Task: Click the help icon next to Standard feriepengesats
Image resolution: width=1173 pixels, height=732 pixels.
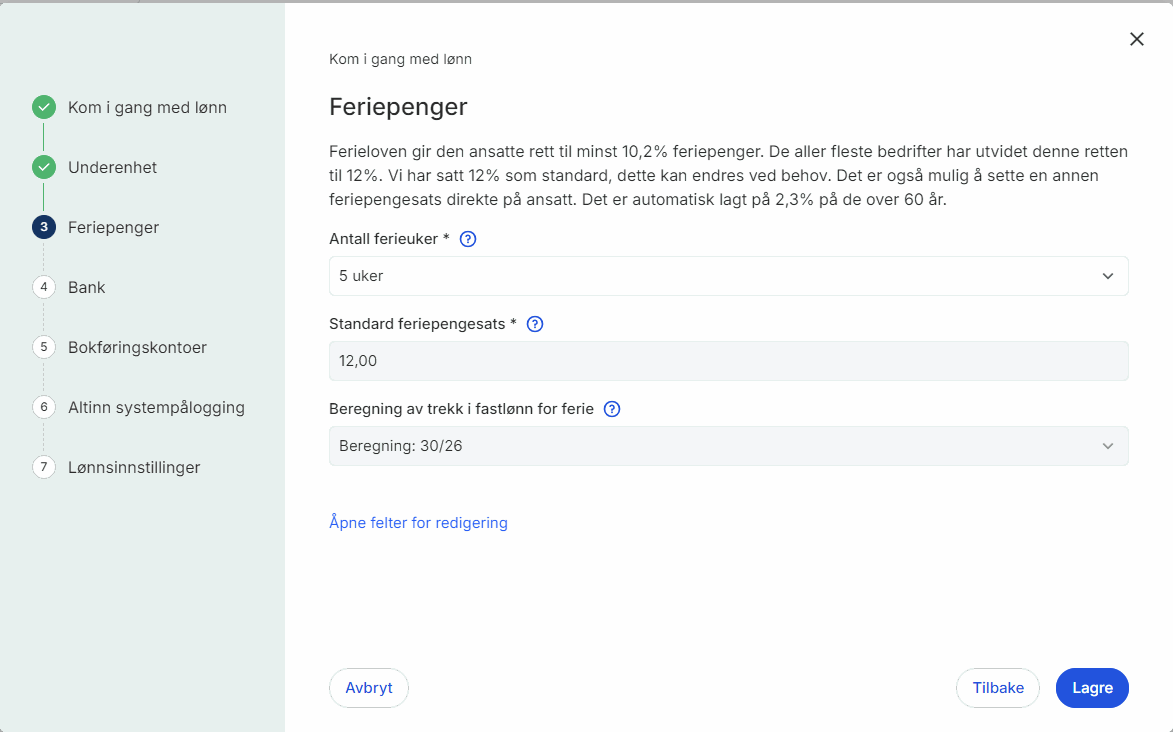Action: (x=535, y=324)
